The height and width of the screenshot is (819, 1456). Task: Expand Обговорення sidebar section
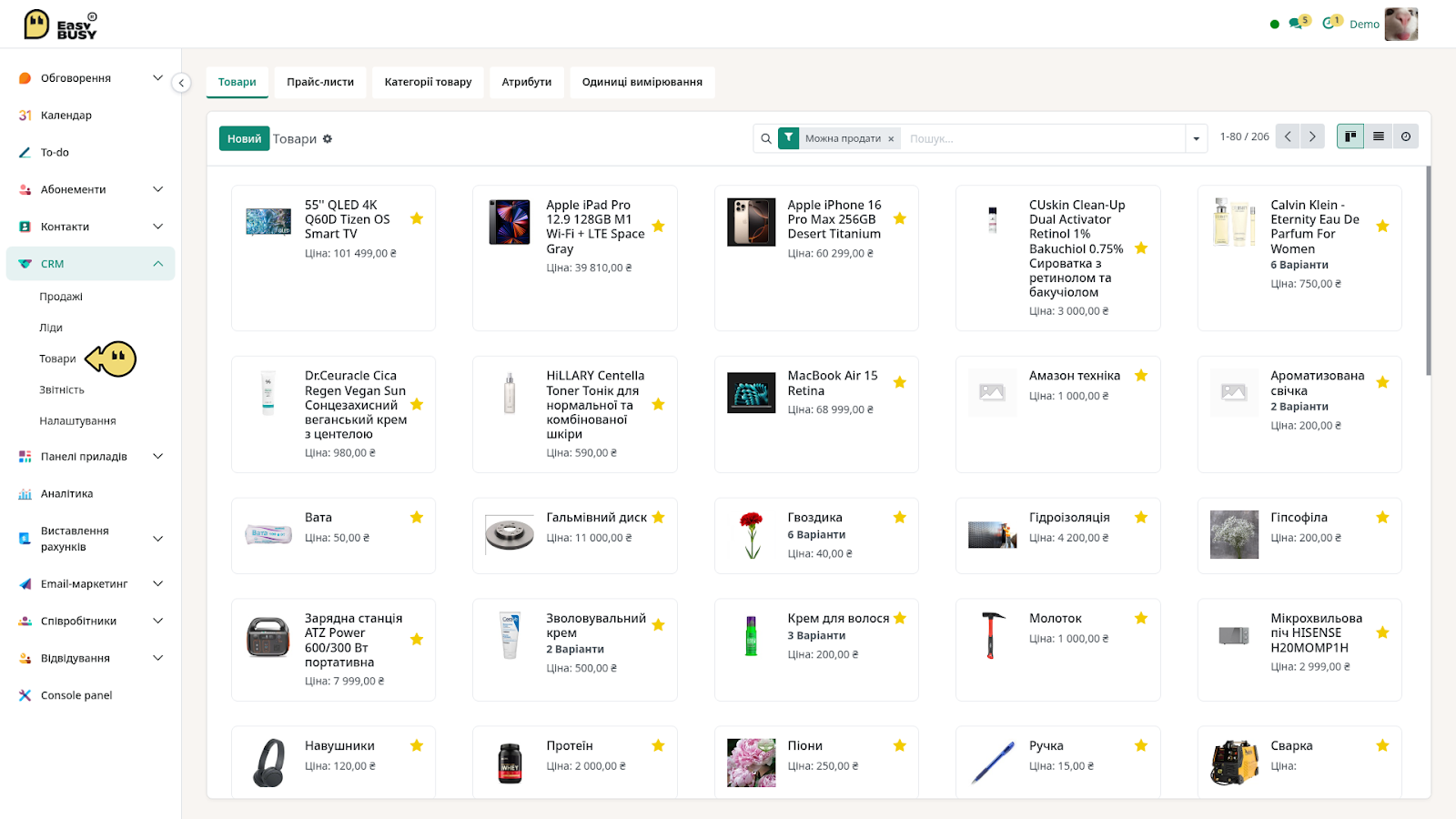[157, 78]
